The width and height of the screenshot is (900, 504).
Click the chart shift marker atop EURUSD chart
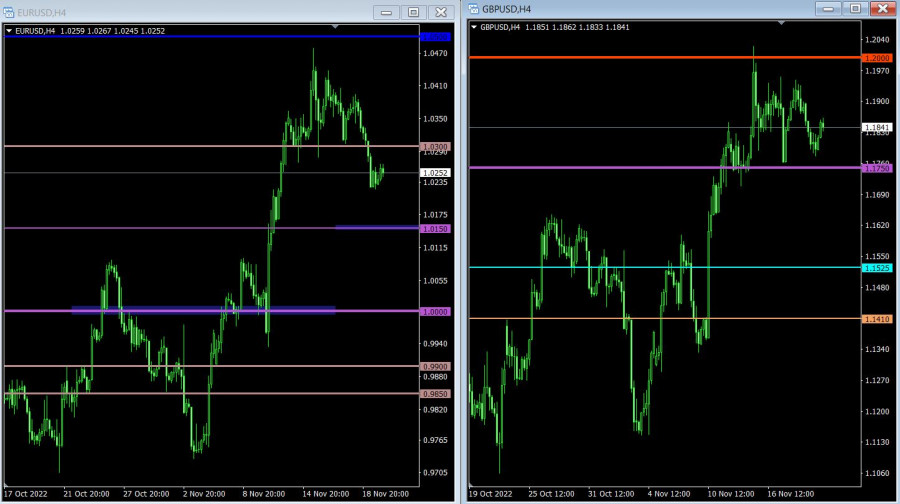click(x=335, y=26)
